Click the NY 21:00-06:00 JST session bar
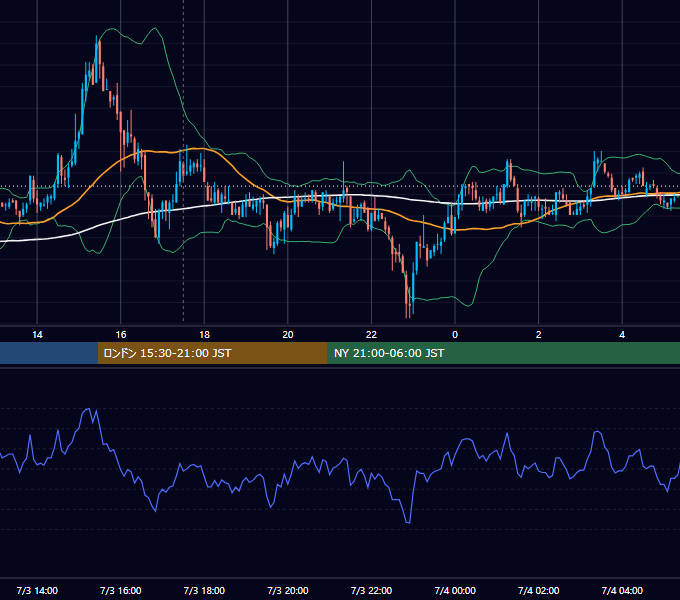 503,353
